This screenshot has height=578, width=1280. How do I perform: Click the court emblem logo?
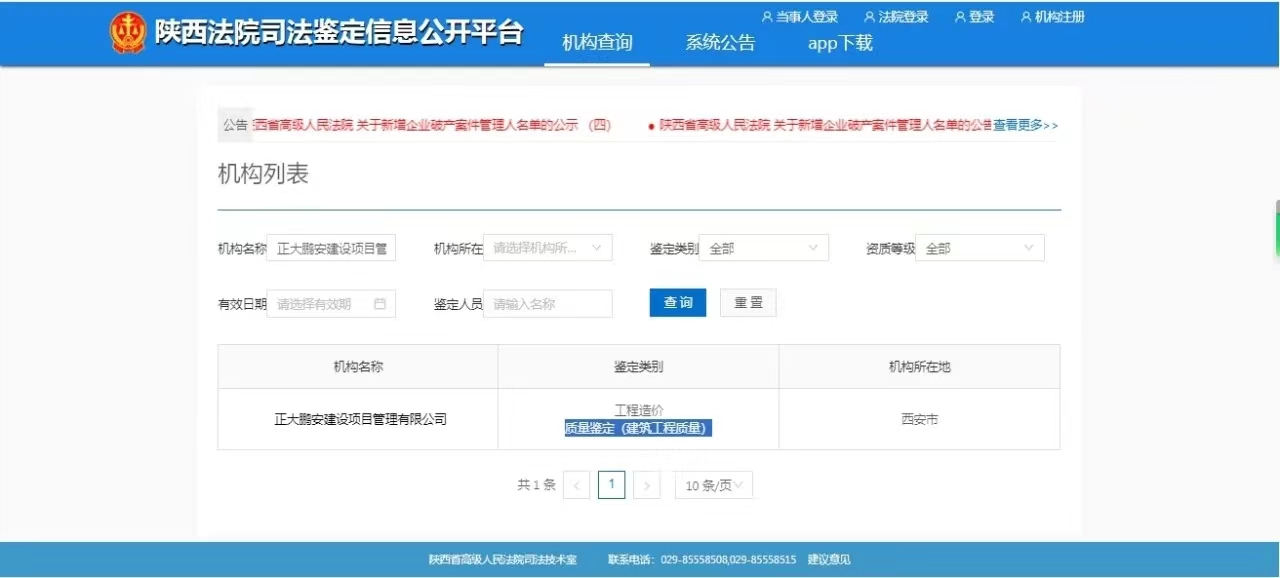pos(128,33)
